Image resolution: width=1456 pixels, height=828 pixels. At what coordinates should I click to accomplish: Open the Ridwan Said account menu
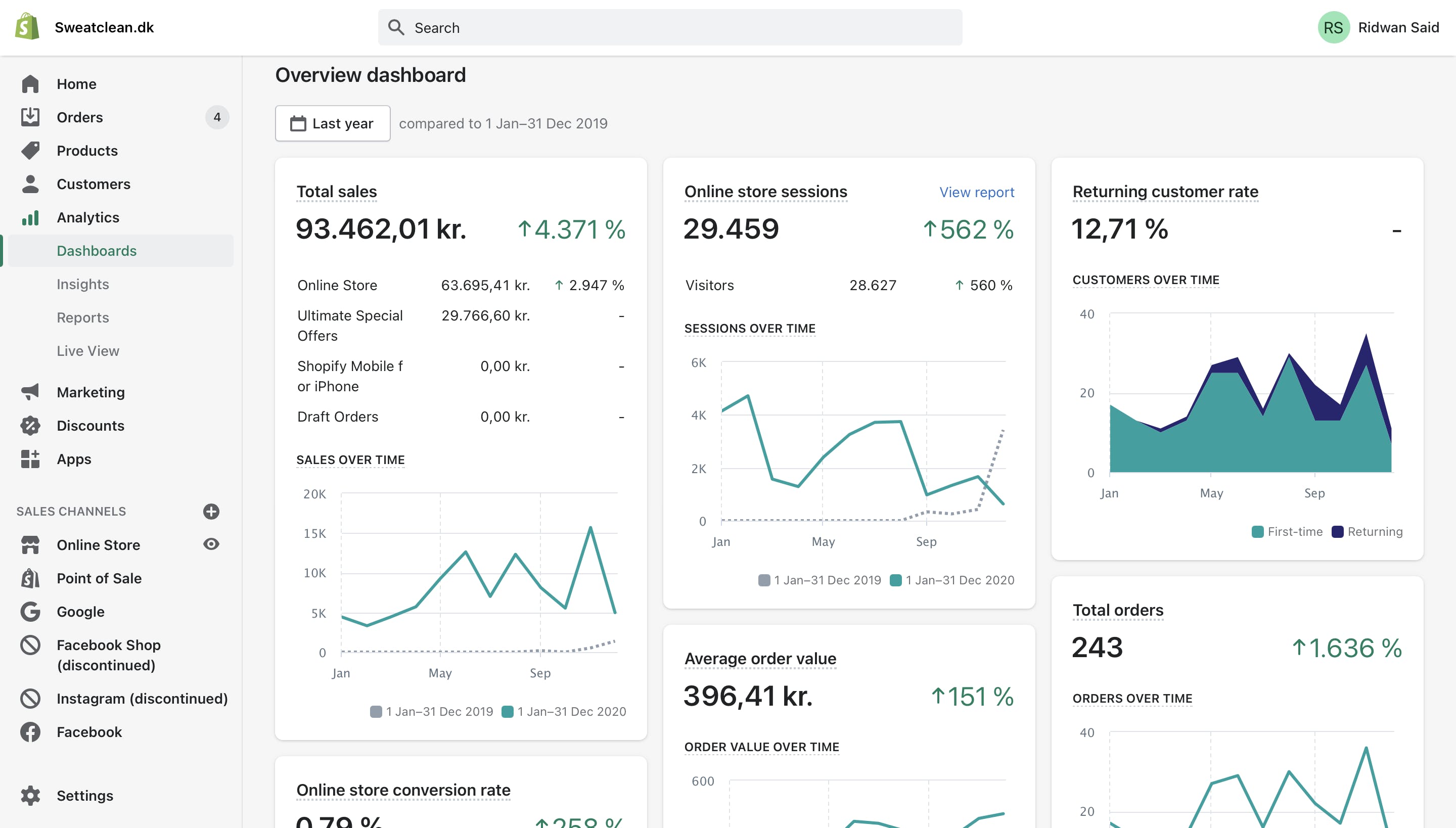pos(1379,27)
